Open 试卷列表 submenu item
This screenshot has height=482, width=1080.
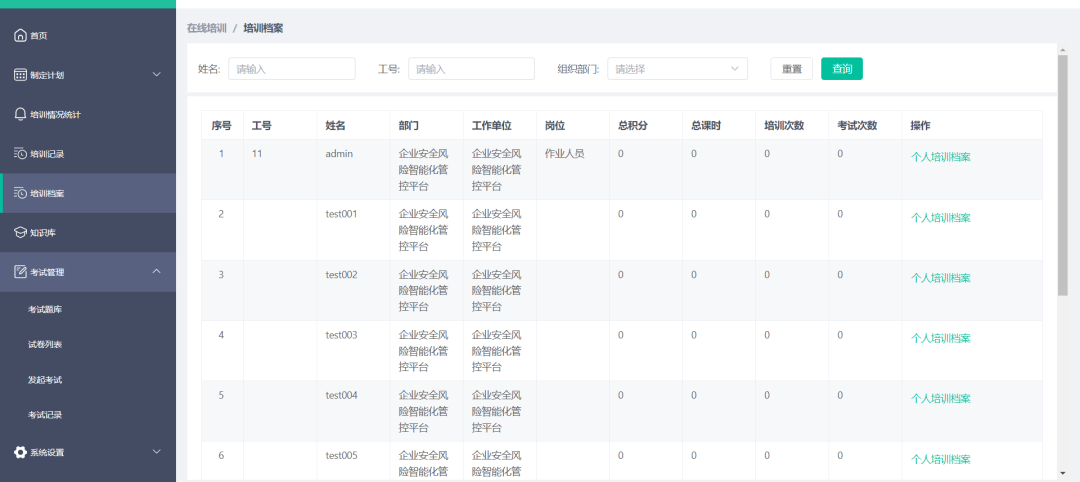45,345
